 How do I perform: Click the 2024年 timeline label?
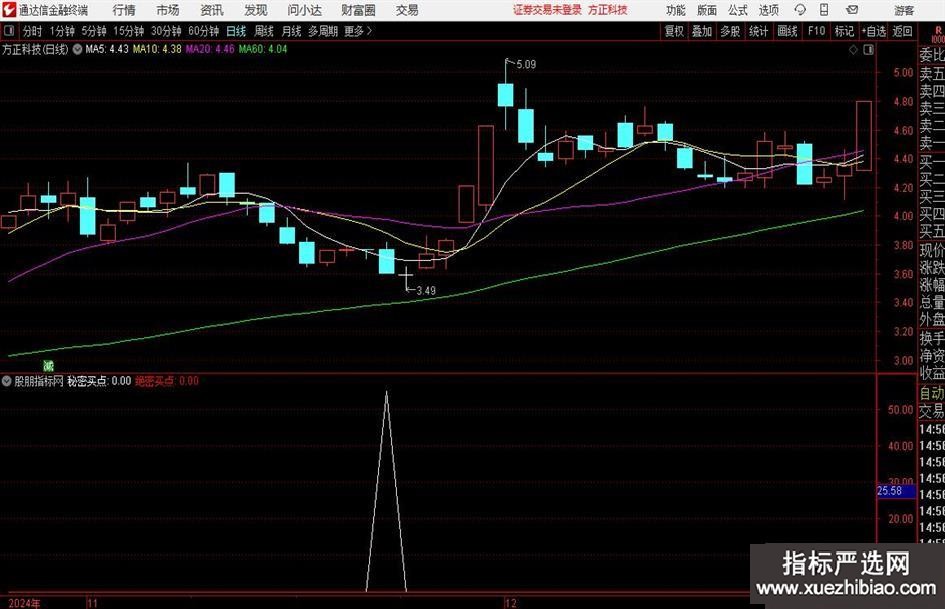pos(25,603)
